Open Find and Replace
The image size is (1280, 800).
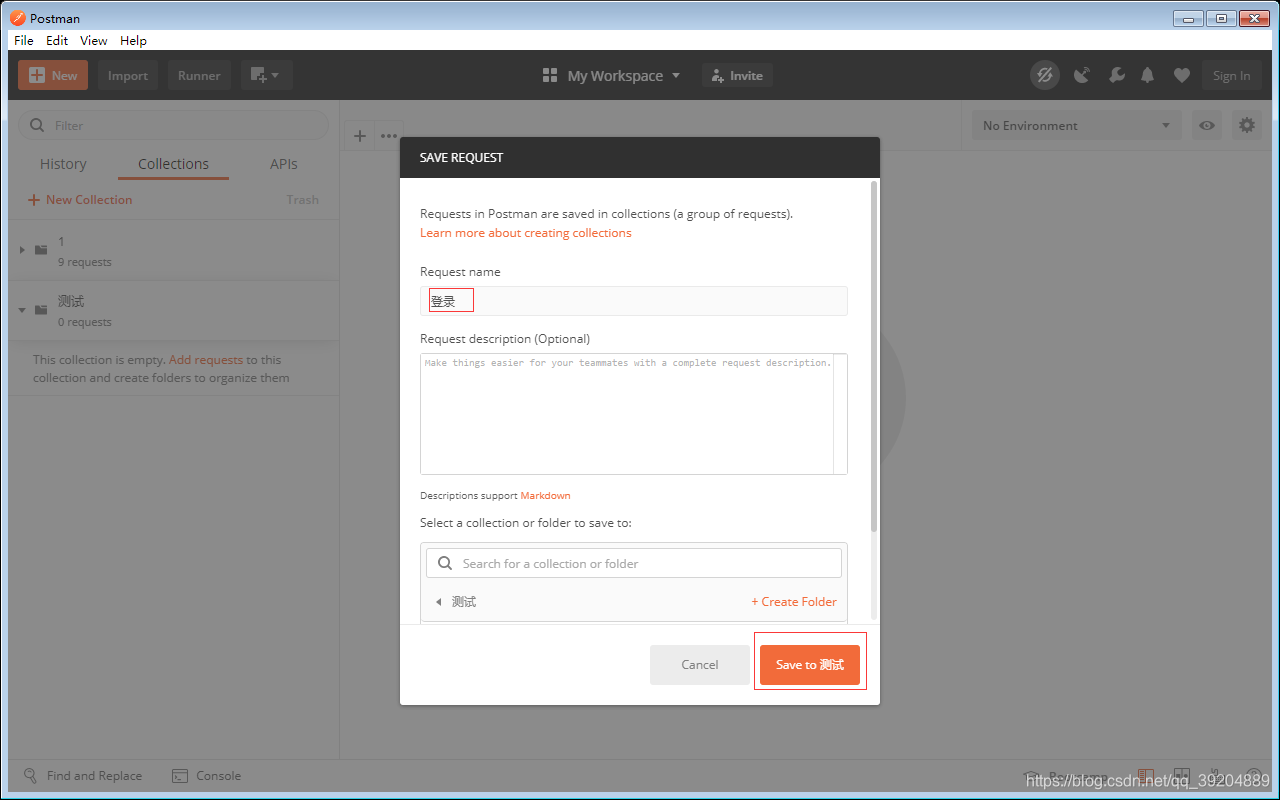coord(82,776)
